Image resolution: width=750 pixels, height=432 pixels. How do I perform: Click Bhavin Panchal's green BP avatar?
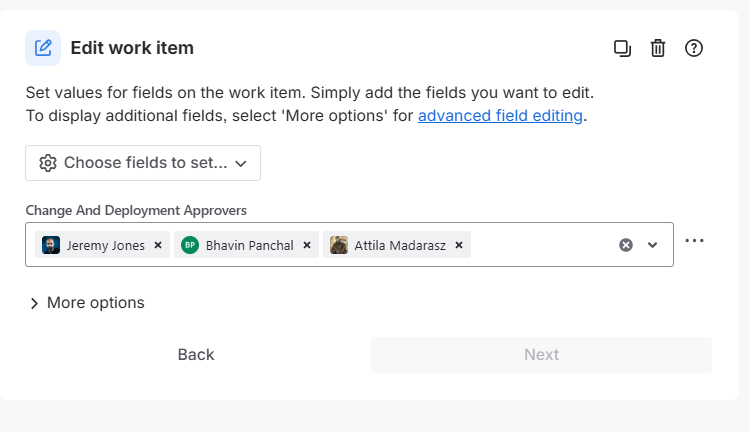tap(190, 245)
